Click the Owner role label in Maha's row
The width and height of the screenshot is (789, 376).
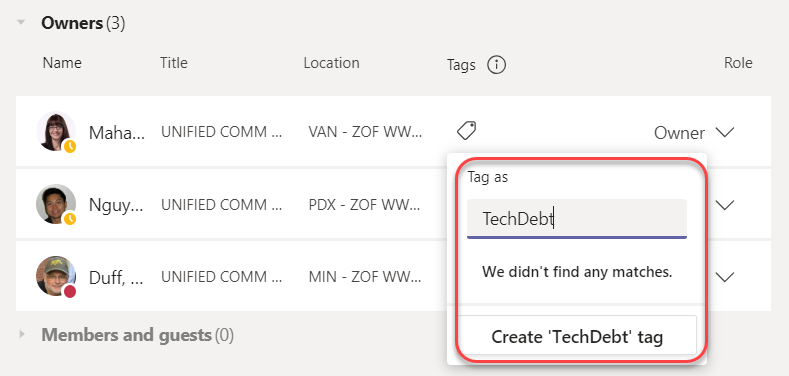[679, 133]
